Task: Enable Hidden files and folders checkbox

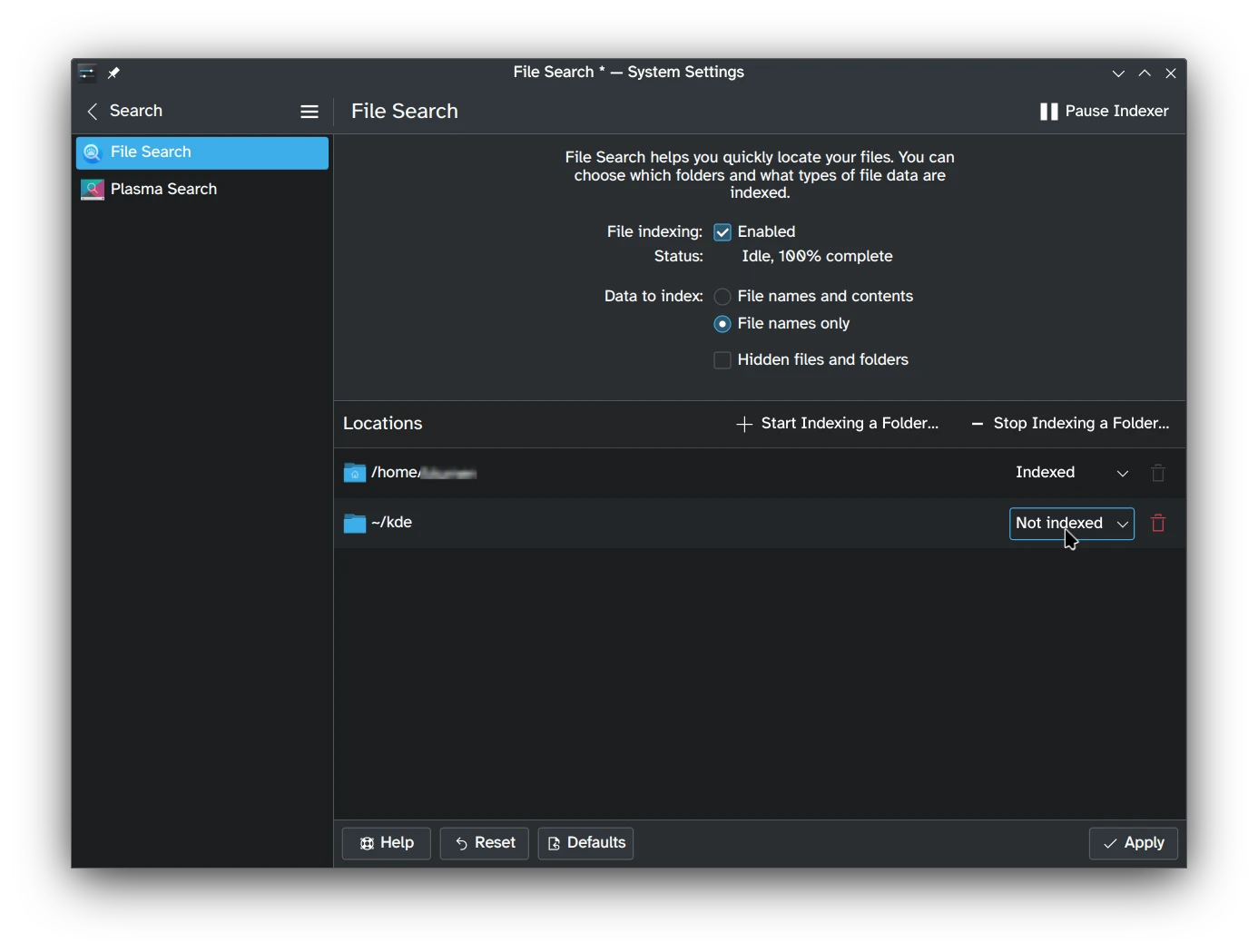Action: (x=722, y=360)
